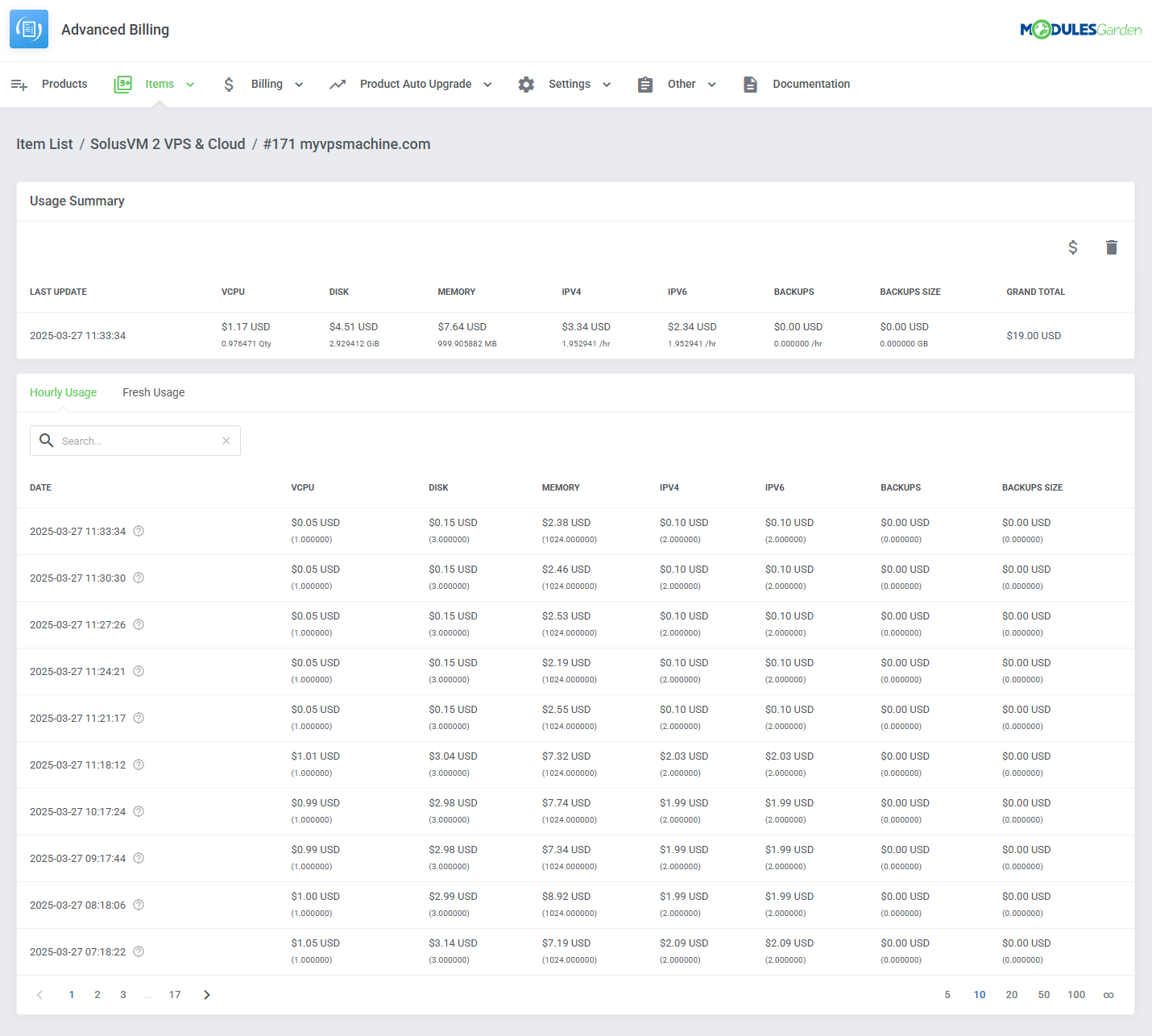This screenshot has width=1152, height=1036.
Task: Click the clear X icon in search box
Action: tap(226, 441)
